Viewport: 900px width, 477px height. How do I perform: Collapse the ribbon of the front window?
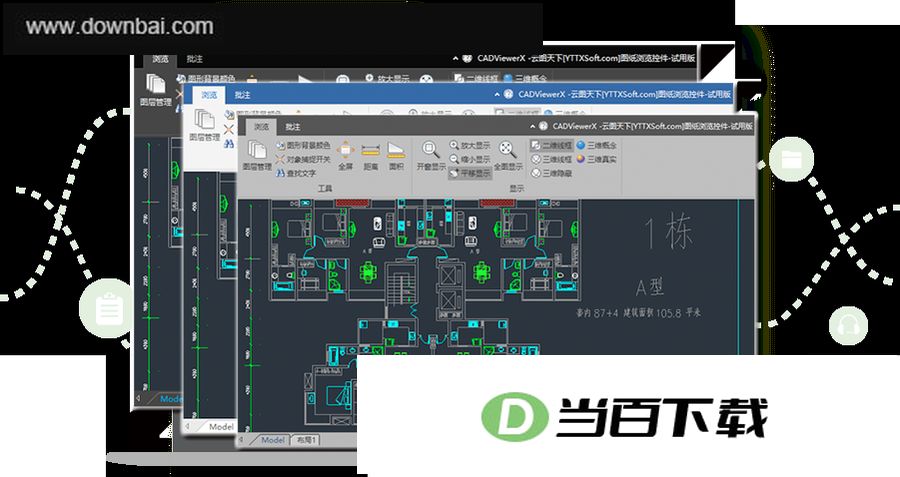pos(533,126)
